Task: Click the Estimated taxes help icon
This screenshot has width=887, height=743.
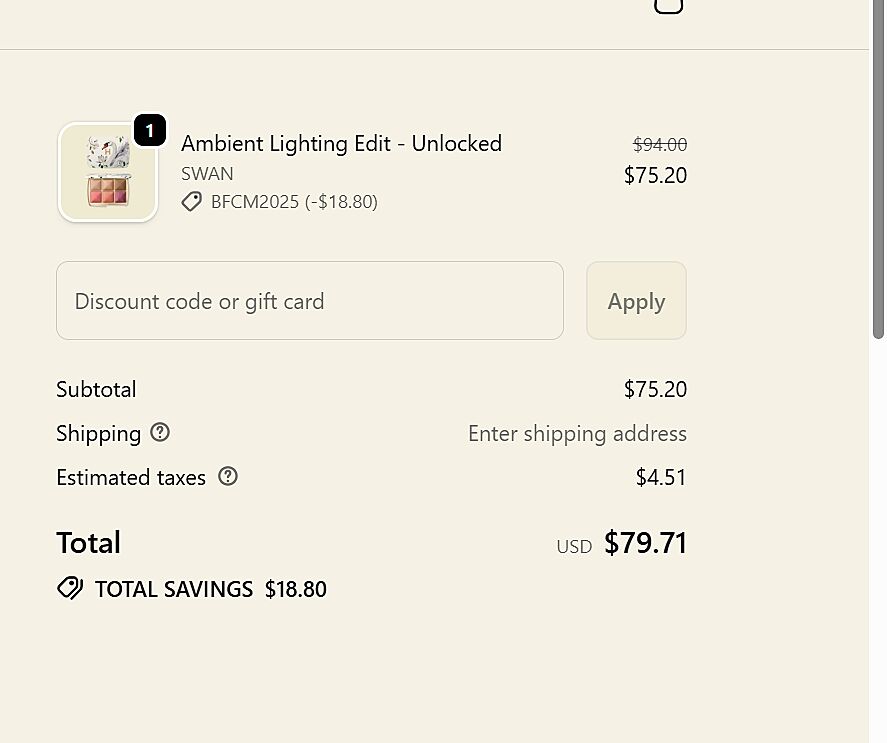Action: point(228,476)
